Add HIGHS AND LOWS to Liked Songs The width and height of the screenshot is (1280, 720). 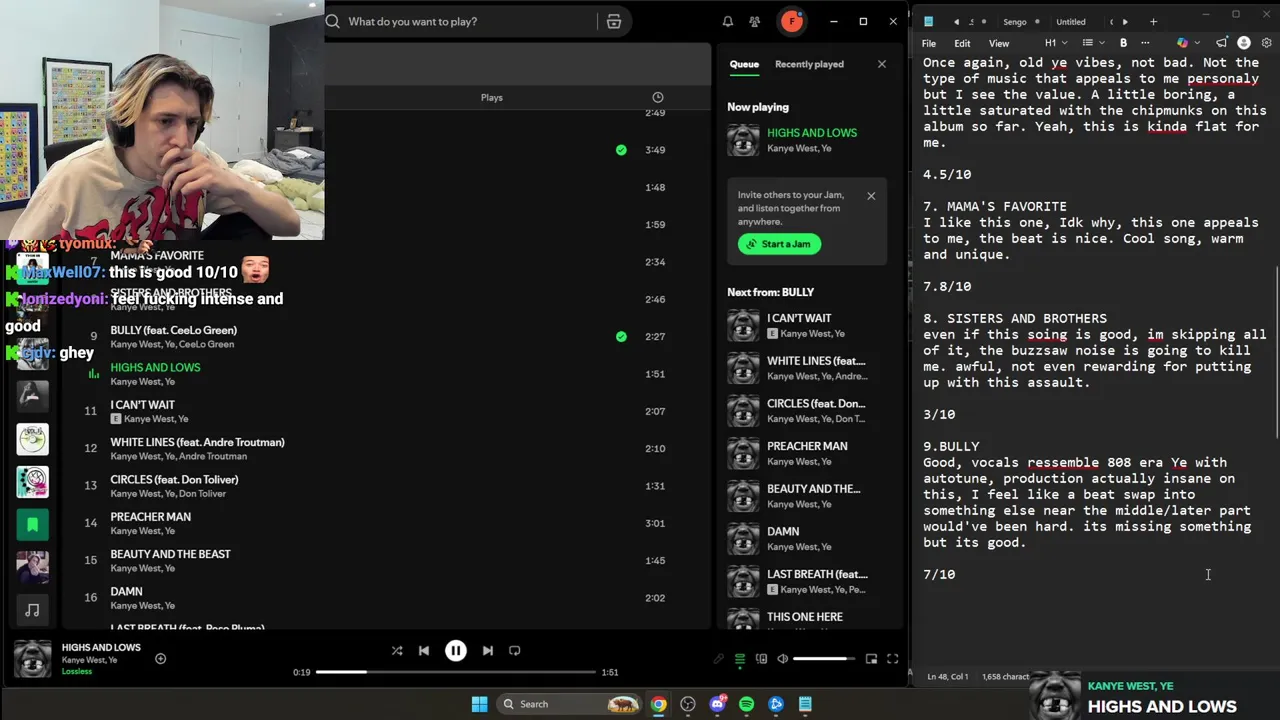pos(160,659)
